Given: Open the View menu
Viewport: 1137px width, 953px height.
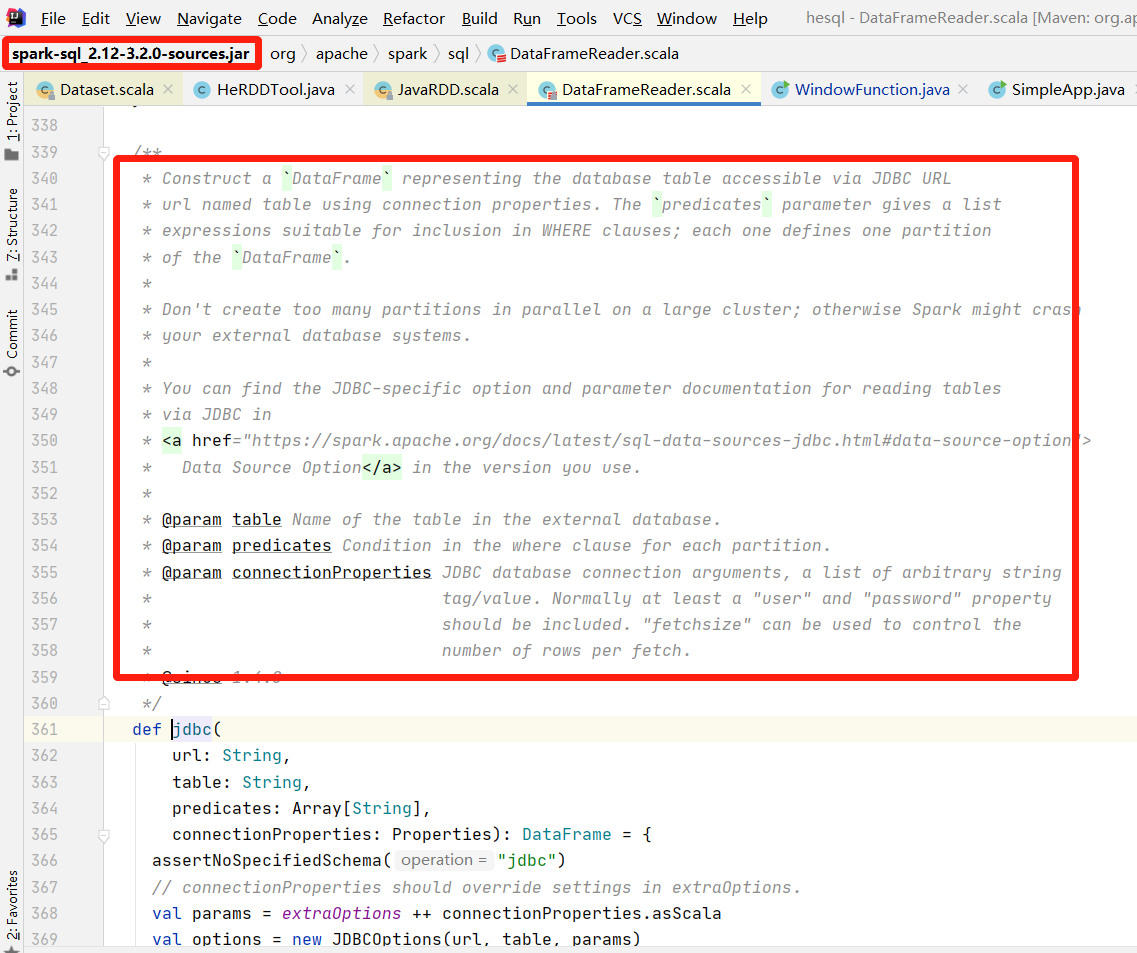Looking at the screenshot, I should tap(143, 19).
